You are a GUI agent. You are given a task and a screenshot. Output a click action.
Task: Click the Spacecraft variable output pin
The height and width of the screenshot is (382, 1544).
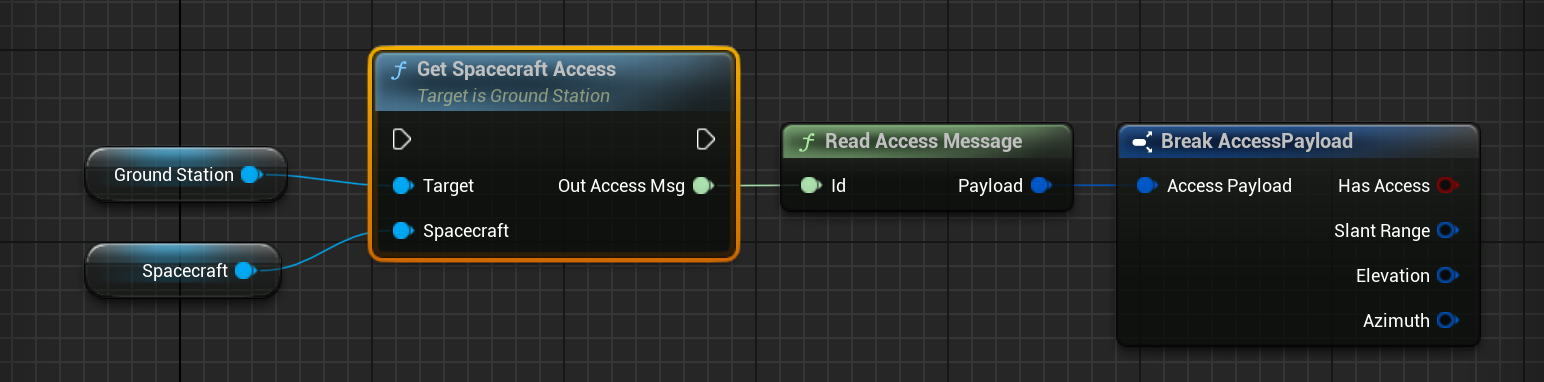(x=246, y=270)
